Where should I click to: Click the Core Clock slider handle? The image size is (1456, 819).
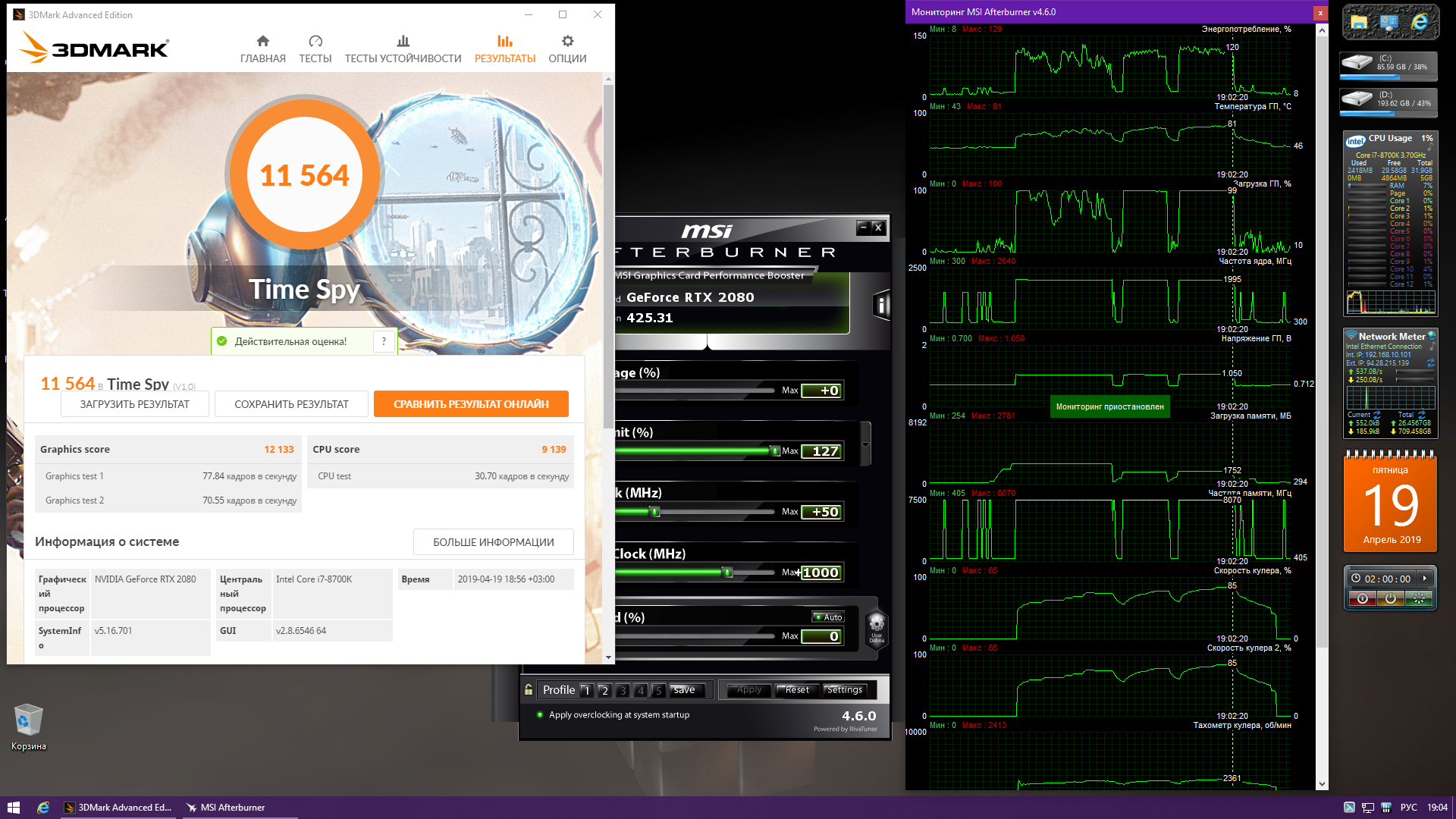[x=655, y=512]
